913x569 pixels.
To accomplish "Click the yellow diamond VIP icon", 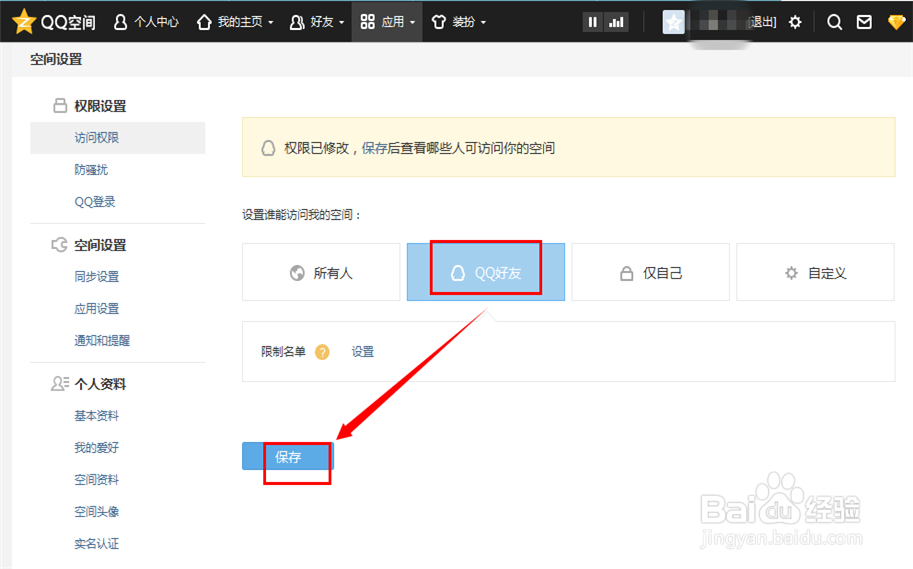I will click(895, 22).
